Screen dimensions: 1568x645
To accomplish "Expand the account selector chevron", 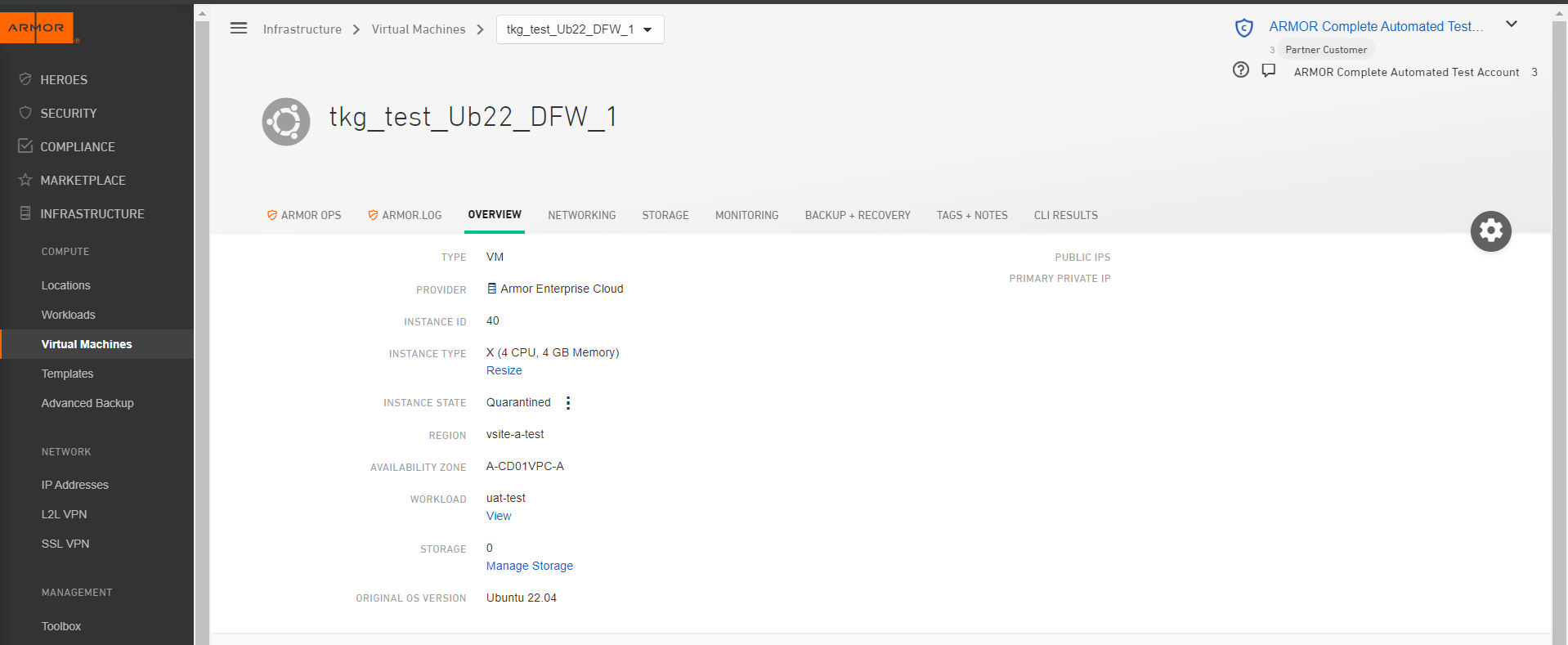I will [1511, 25].
